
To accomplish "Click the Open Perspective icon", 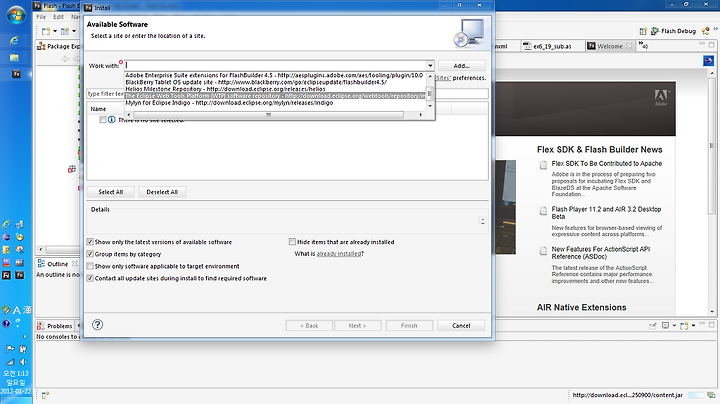I will click(x=643, y=31).
